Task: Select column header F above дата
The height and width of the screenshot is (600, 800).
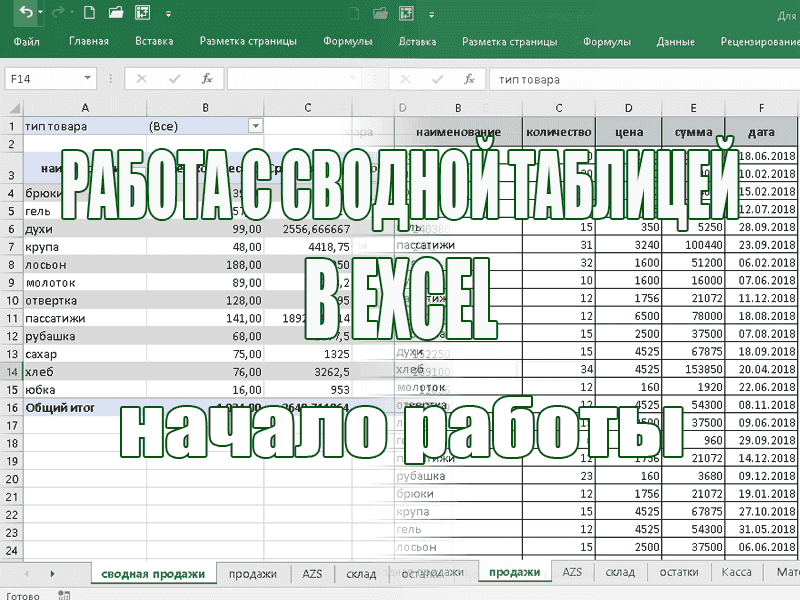Action: (761, 108)
